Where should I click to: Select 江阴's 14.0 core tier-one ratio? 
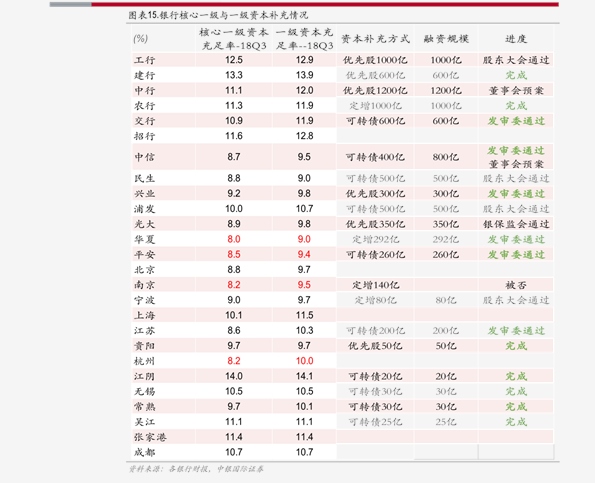click(x=234, y=376)
